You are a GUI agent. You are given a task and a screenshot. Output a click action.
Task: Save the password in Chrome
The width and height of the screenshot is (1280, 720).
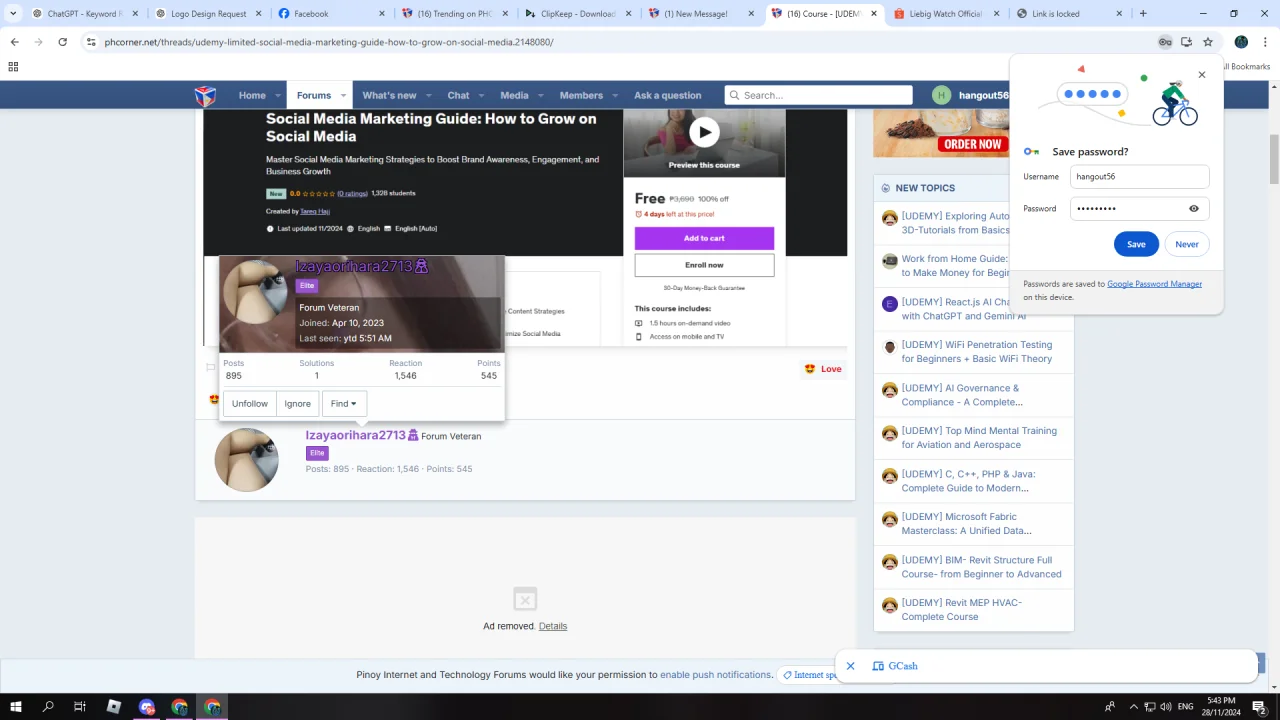click(1136, 244)
